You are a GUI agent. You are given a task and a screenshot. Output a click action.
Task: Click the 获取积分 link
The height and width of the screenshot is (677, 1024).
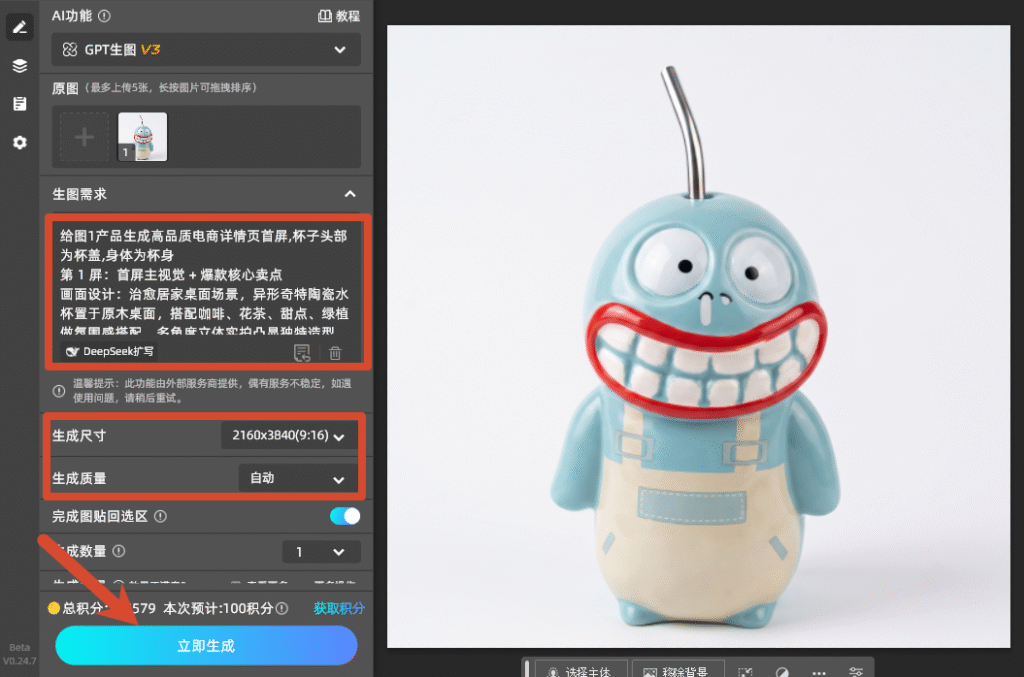[338, 608]
